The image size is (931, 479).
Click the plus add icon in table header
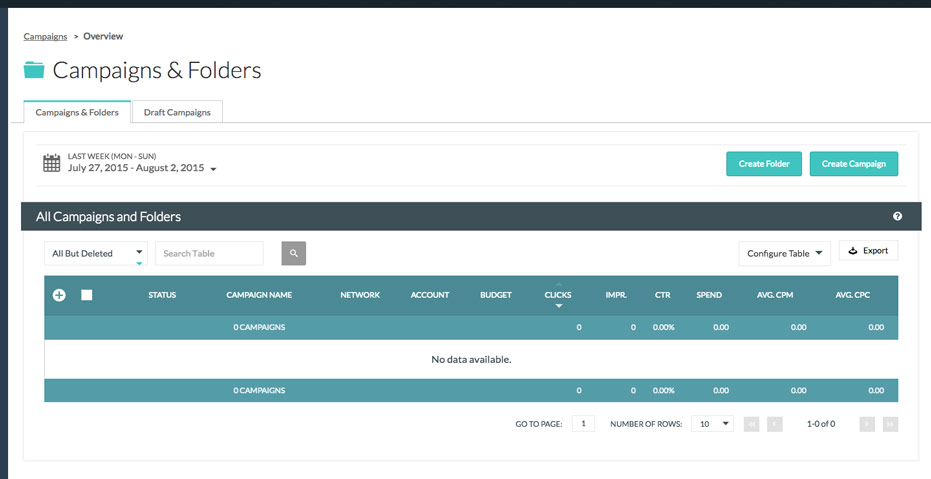coord(59,295)
